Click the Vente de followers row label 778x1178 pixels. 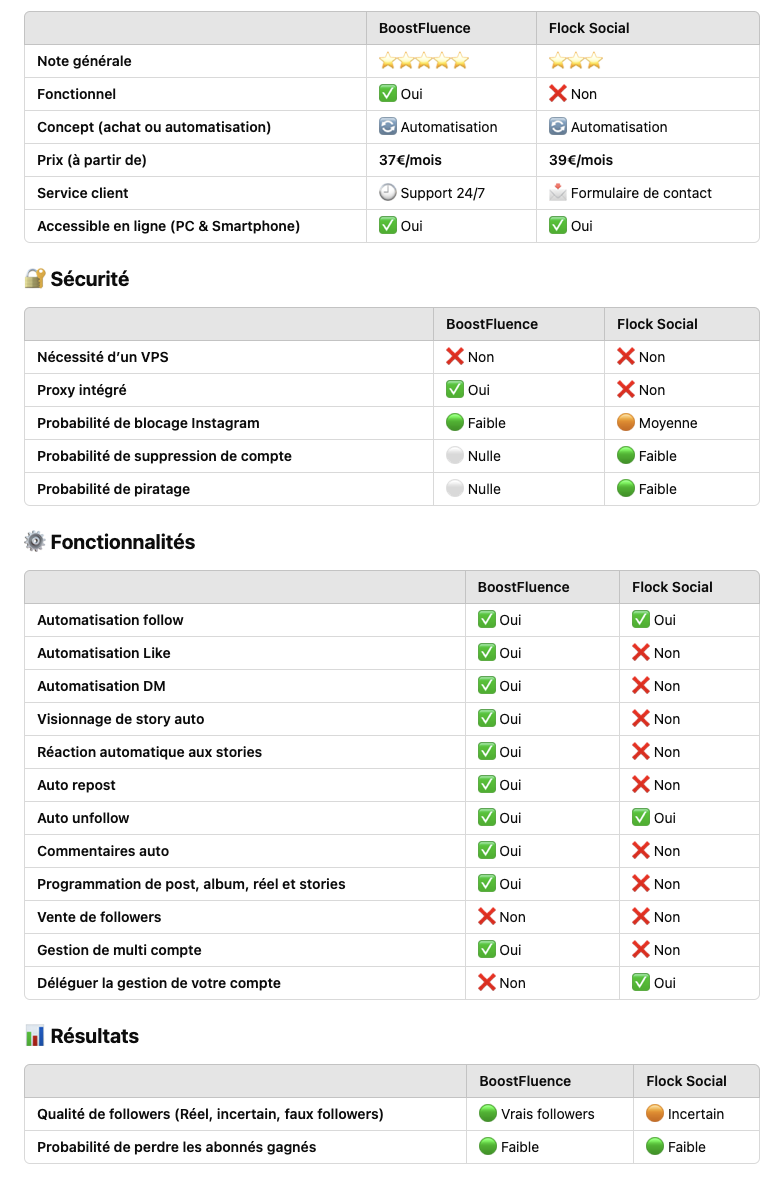click(x=99, y=917)
